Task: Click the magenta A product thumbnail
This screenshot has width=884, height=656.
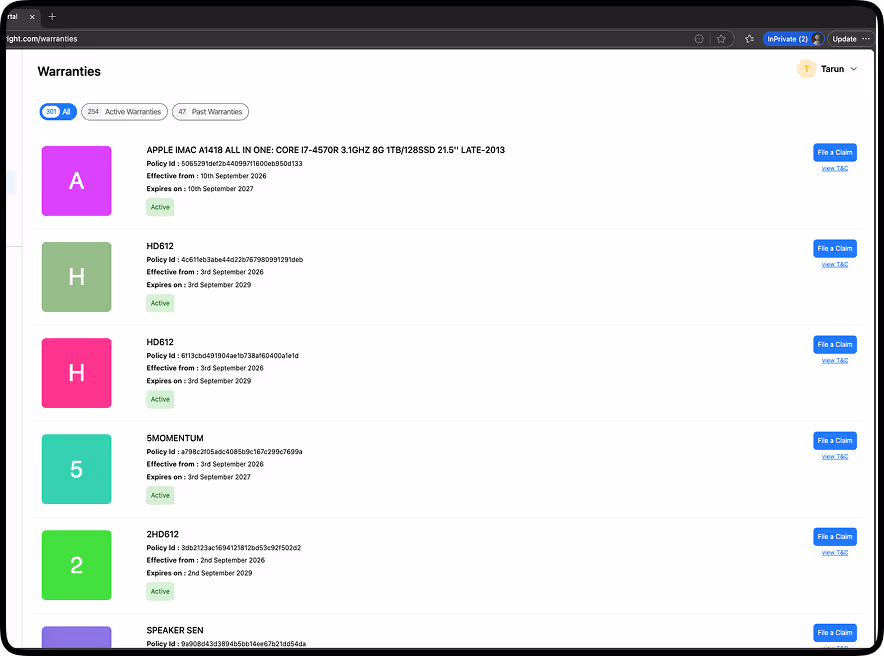Action: point(77,181)
